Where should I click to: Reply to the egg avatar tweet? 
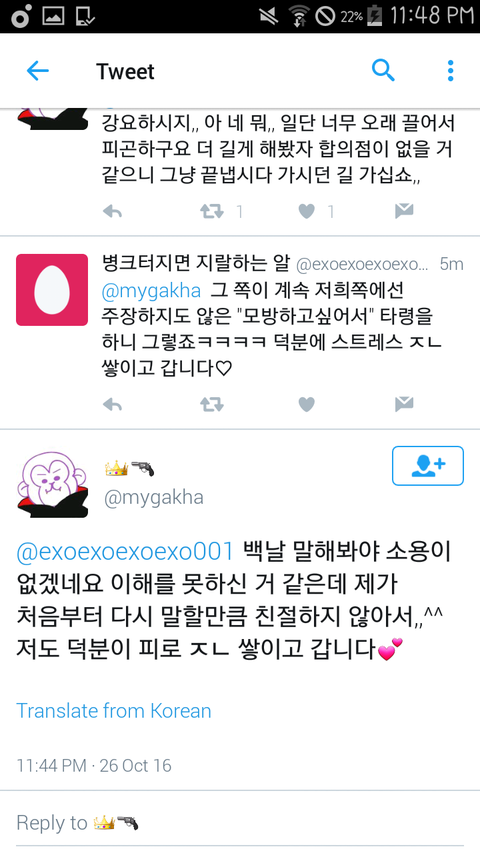click(x=112, y=404)
